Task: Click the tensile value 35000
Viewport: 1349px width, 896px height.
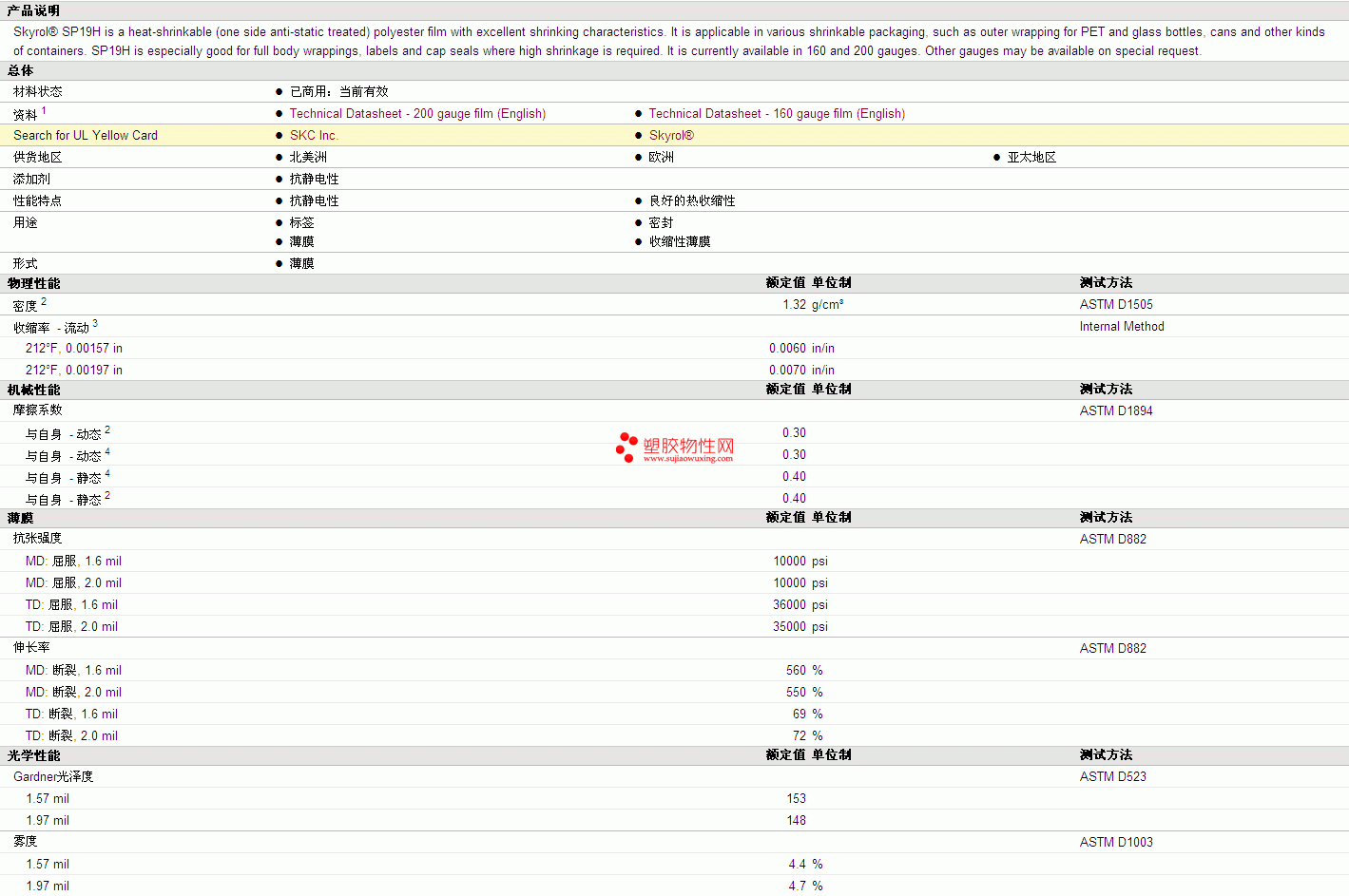Action: pos(789,627)
